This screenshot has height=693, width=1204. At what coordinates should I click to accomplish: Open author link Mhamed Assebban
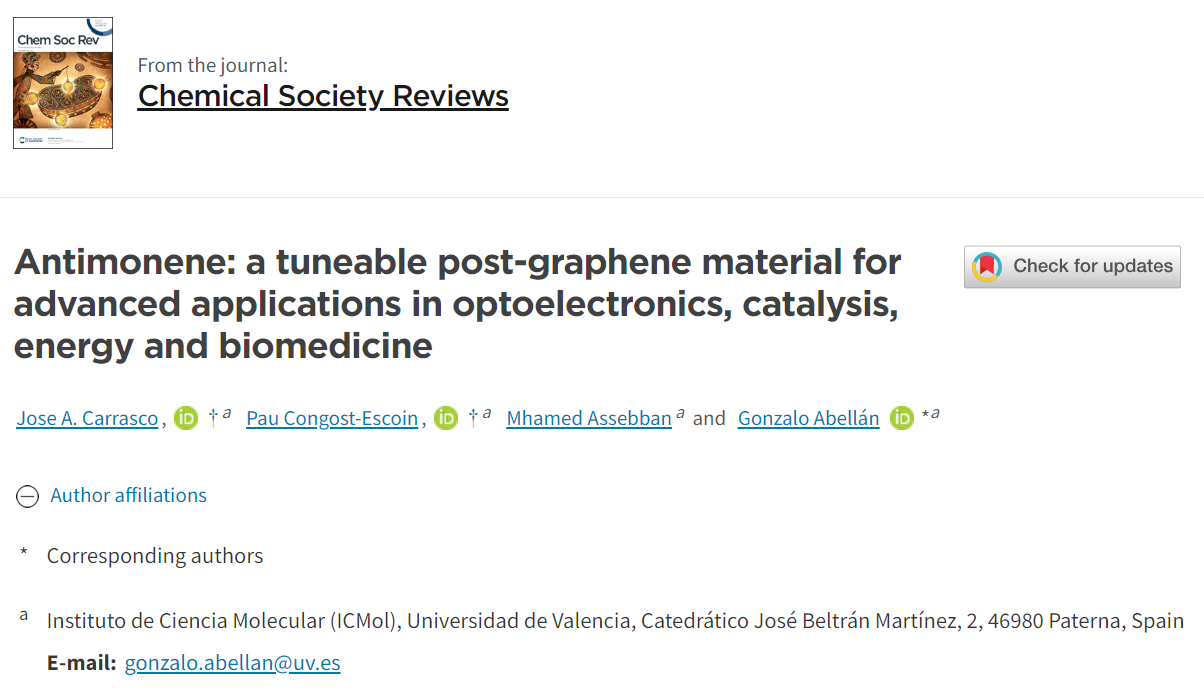pyautogui.click(x=589, y=418)
